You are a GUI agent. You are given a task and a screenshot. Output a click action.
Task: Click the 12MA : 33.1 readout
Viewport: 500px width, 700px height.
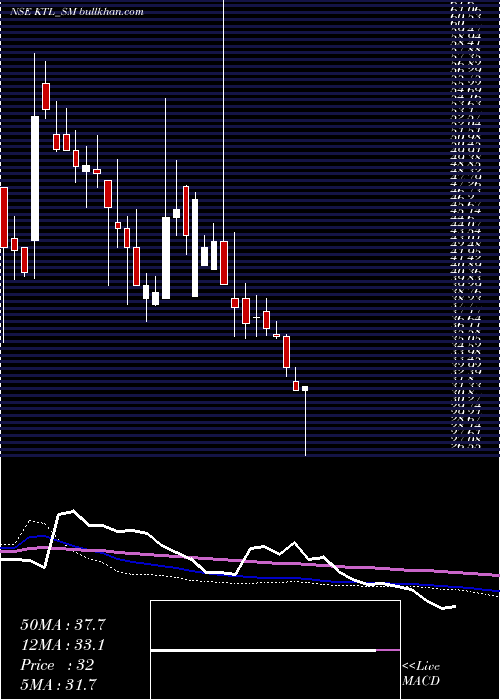pyautogui.click(x=63, y=645)
